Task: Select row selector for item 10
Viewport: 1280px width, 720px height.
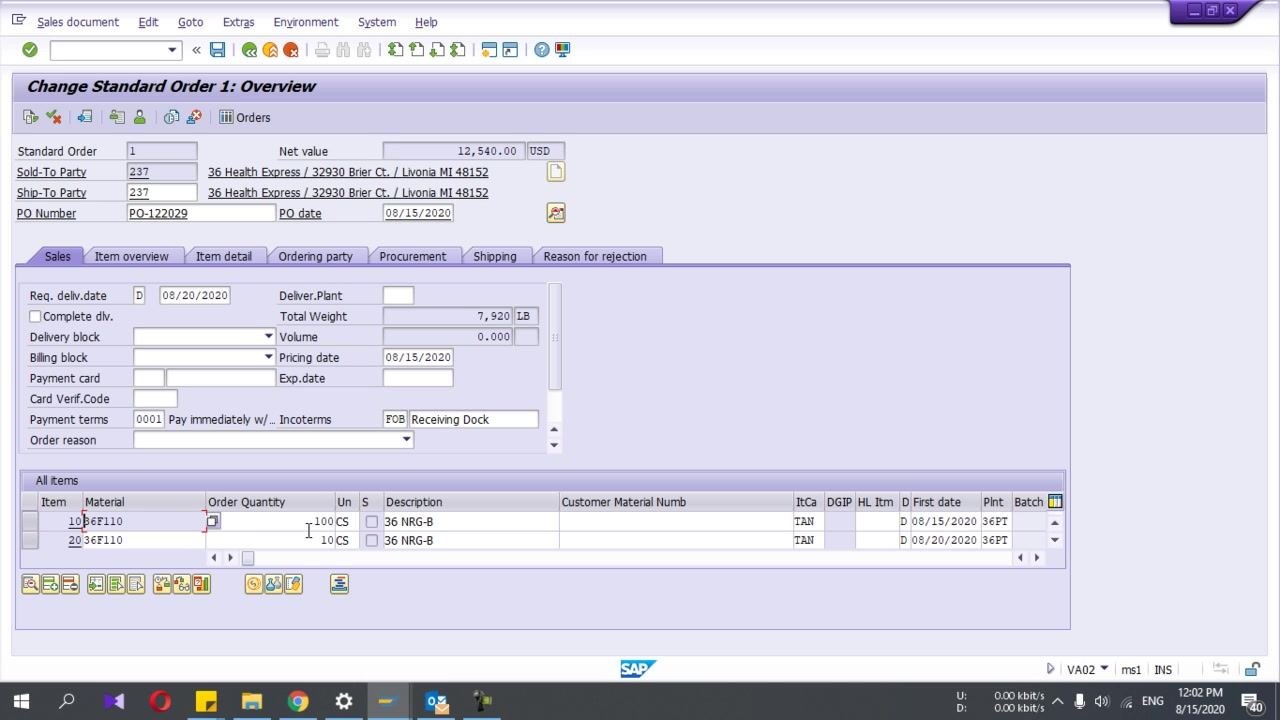Action: [x=30, y=521]
